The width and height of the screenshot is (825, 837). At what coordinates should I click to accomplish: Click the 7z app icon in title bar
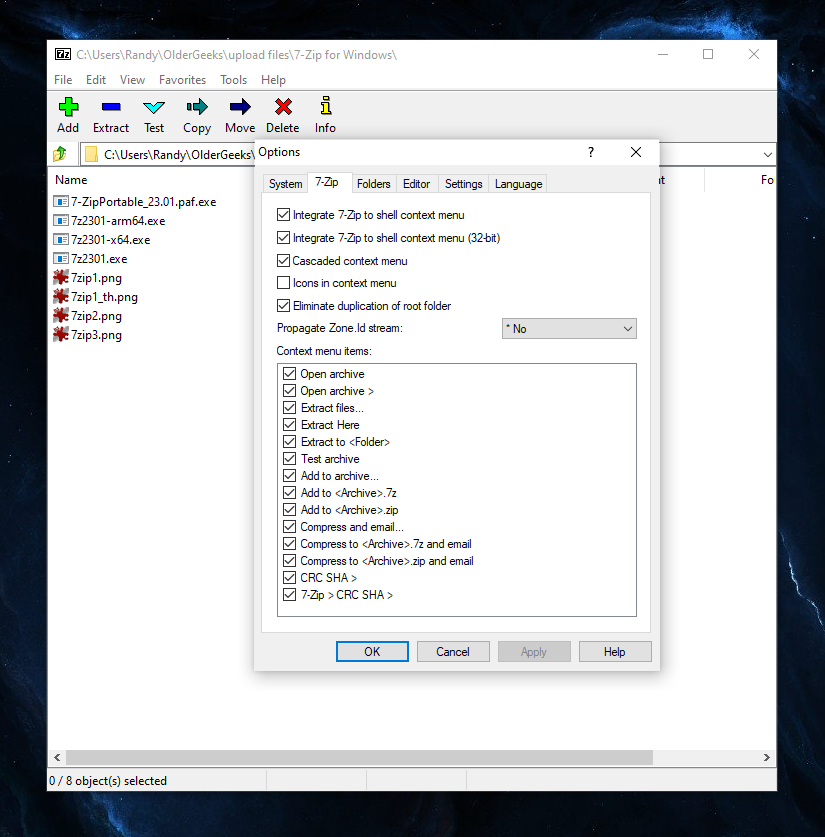[x=63, y=54]
